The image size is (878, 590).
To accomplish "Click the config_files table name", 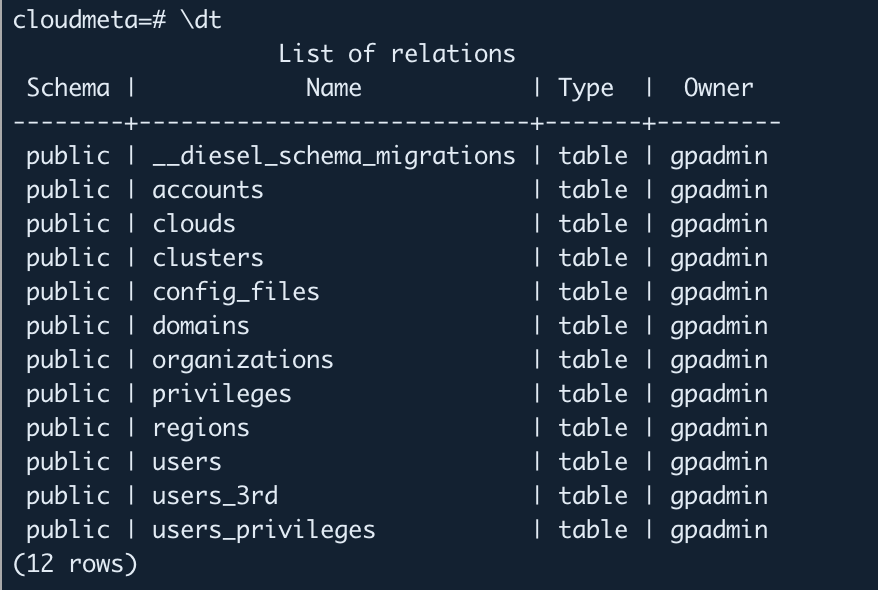I will (x=235, y=292).
